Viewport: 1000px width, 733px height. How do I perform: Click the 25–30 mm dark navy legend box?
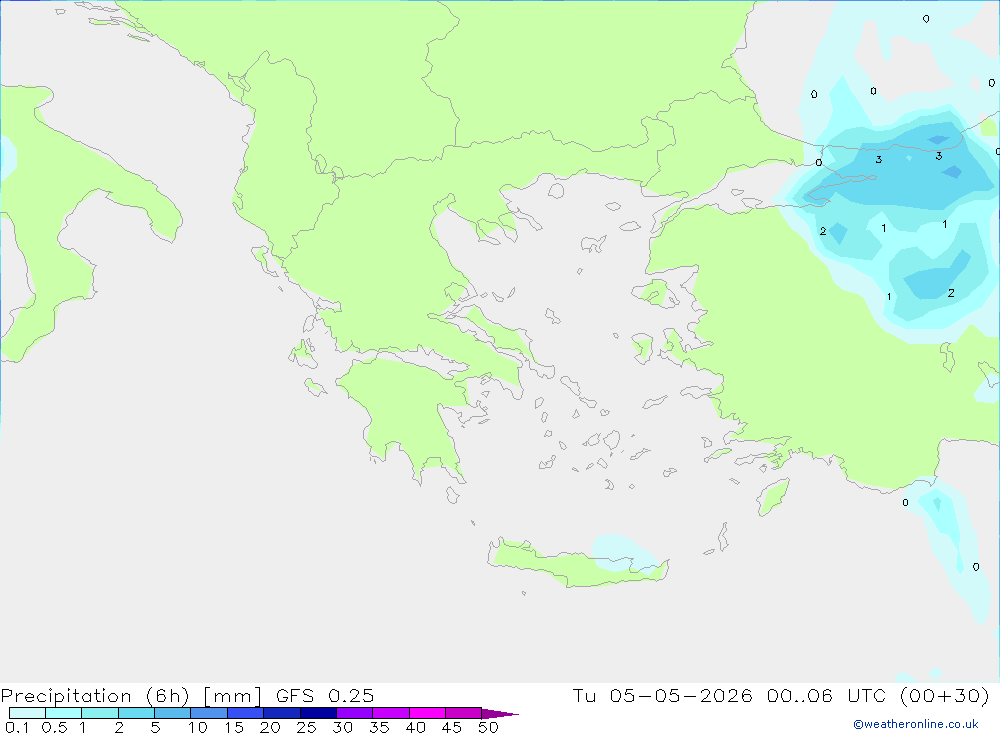[318, 713]
